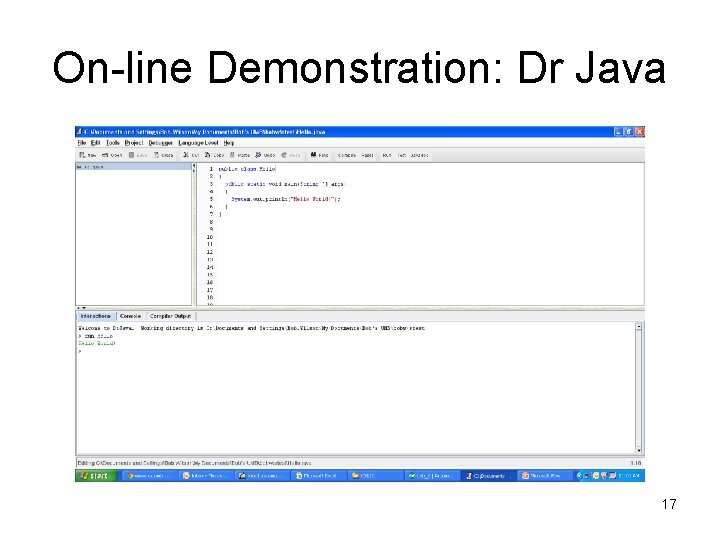The width and height of the screenshot is (720, 540).
Task: Click the Open file toolbar button
Action: click(112, 155)
